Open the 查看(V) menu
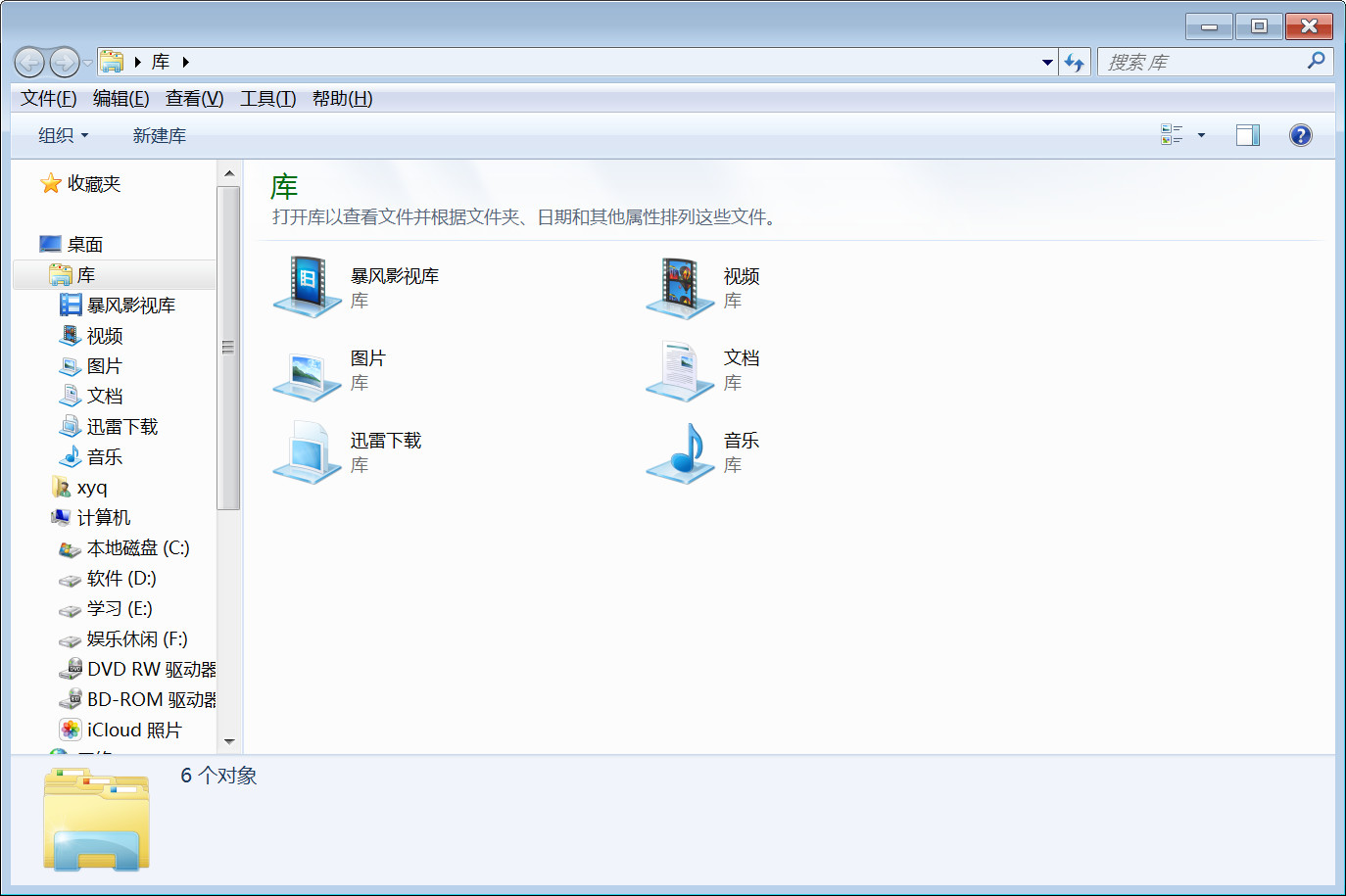Screen dimensions: 1346x896 (x=194, y=99)
